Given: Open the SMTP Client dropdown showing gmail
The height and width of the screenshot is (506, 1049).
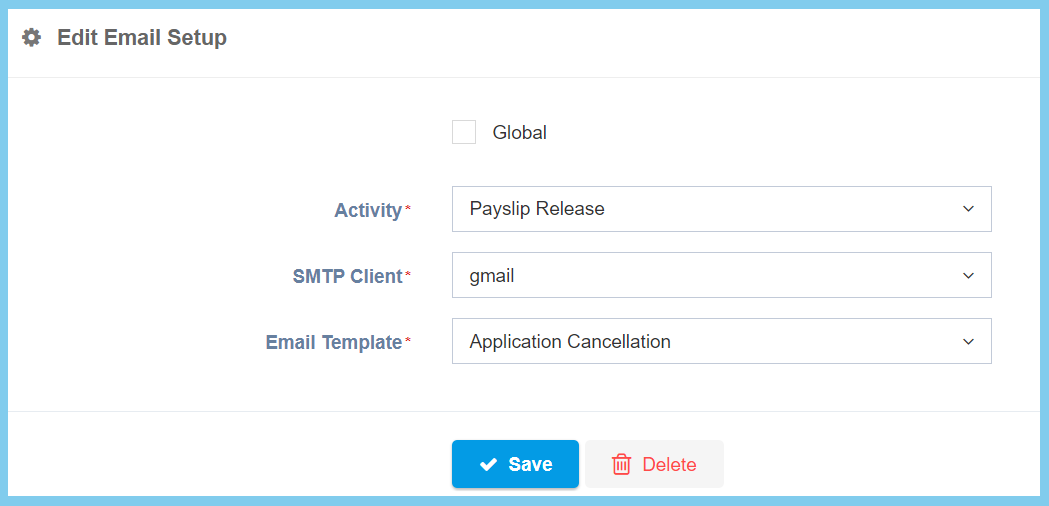Looking at the screenshot, I should click(720, 275).
